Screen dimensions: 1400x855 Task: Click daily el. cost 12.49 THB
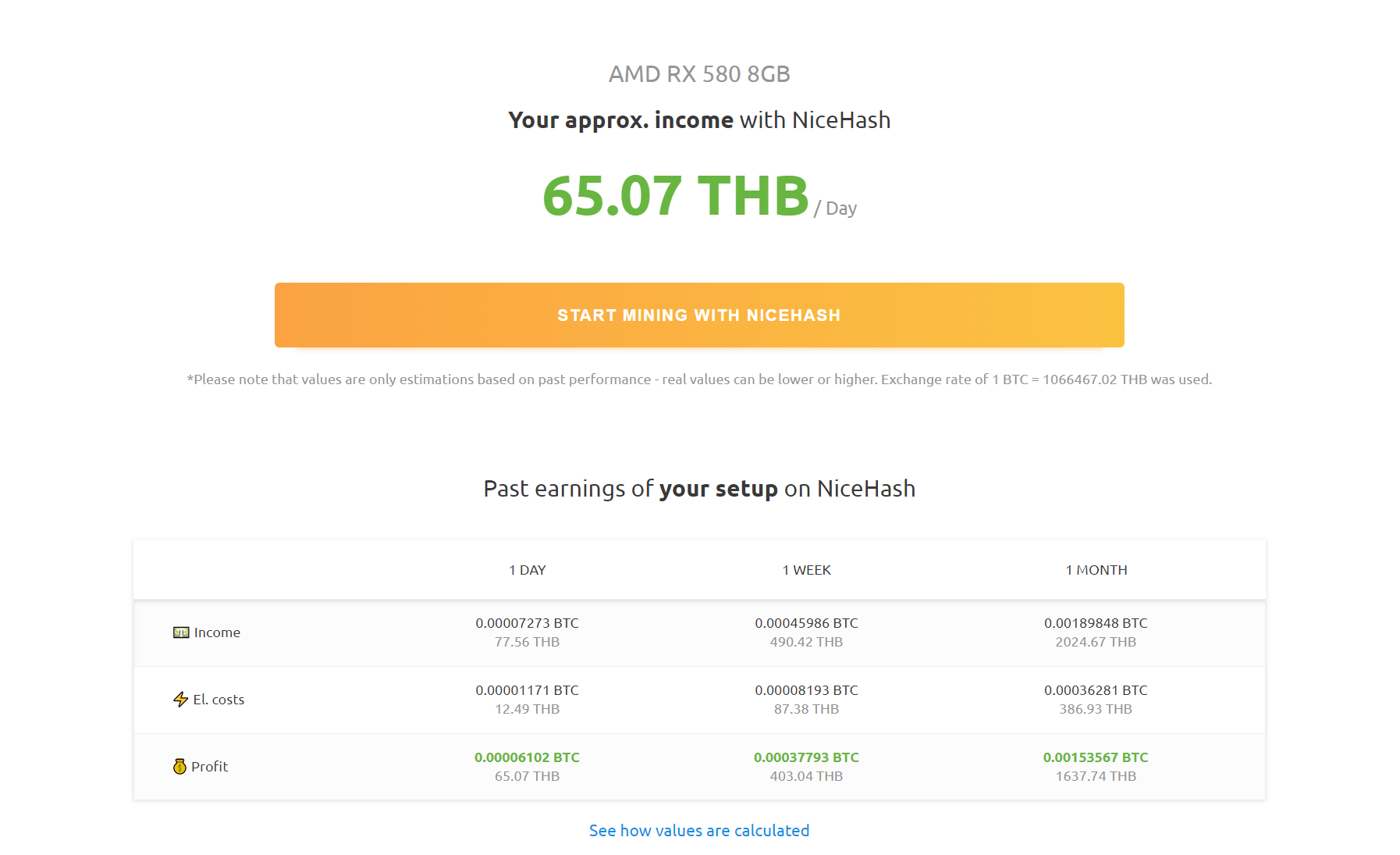(x=528, y=709)
